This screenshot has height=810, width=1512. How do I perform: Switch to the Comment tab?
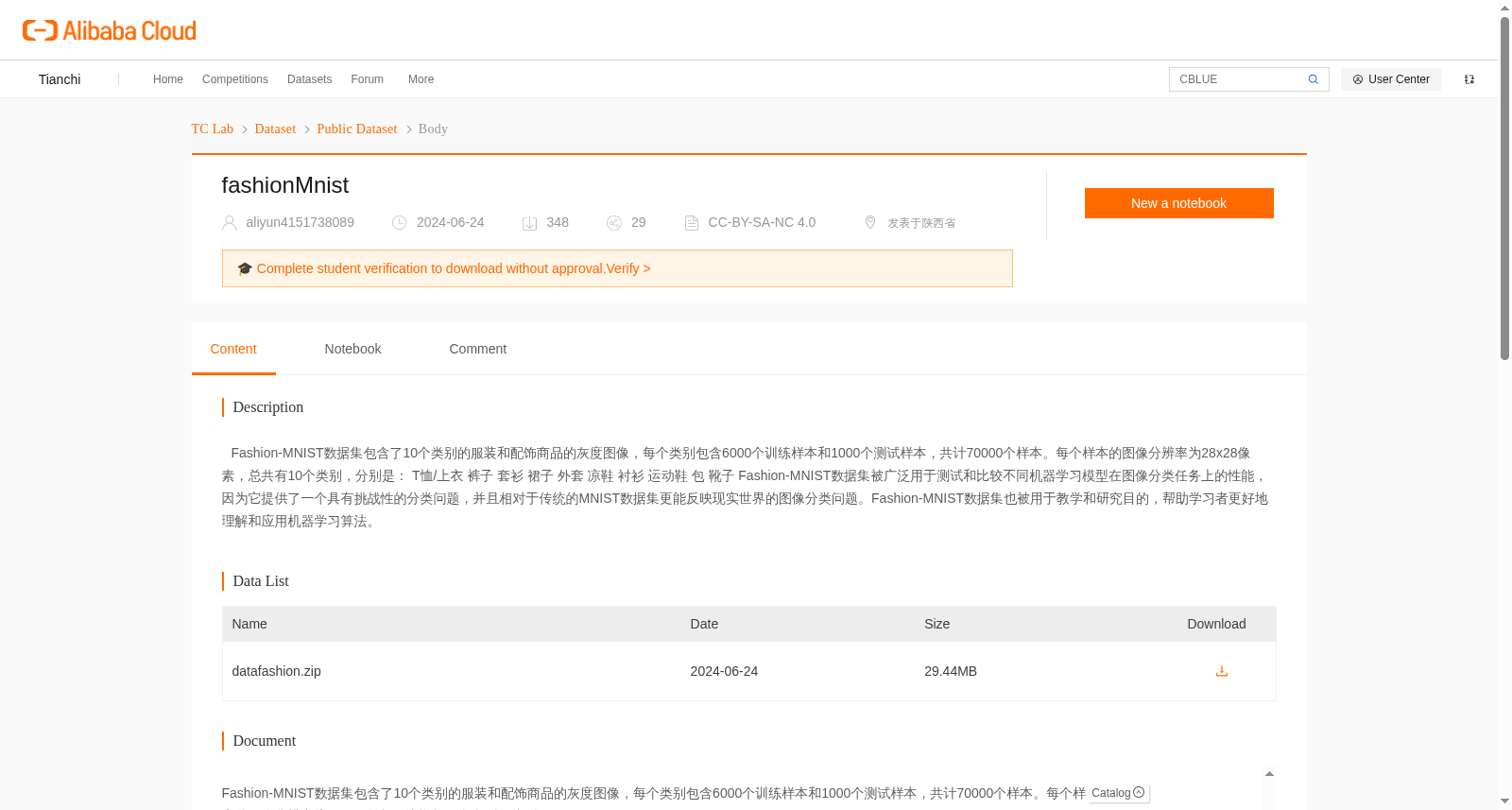pyautogui.click(x=478, y=349)
